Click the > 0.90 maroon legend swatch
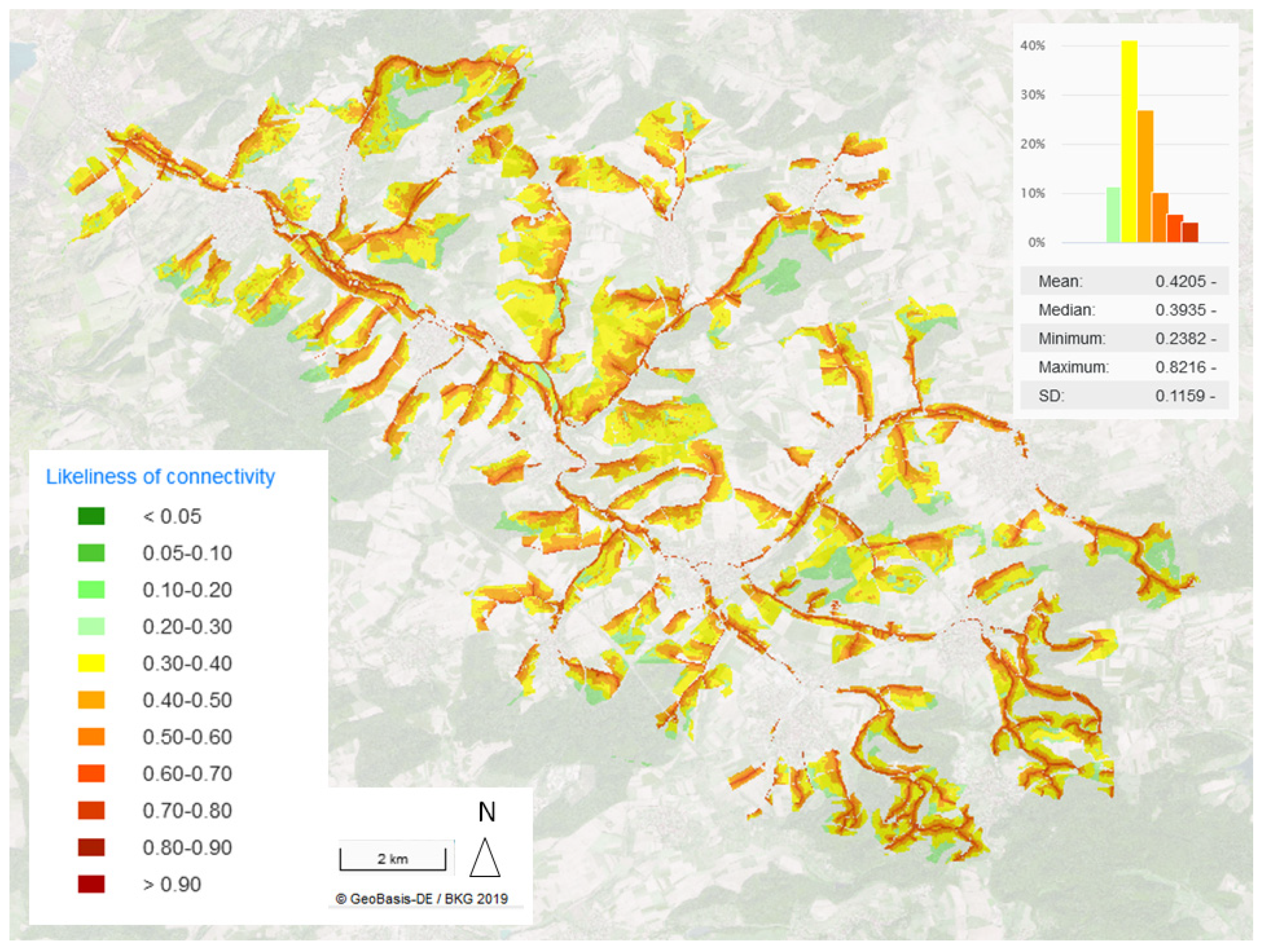 click(x=91, y=884)
